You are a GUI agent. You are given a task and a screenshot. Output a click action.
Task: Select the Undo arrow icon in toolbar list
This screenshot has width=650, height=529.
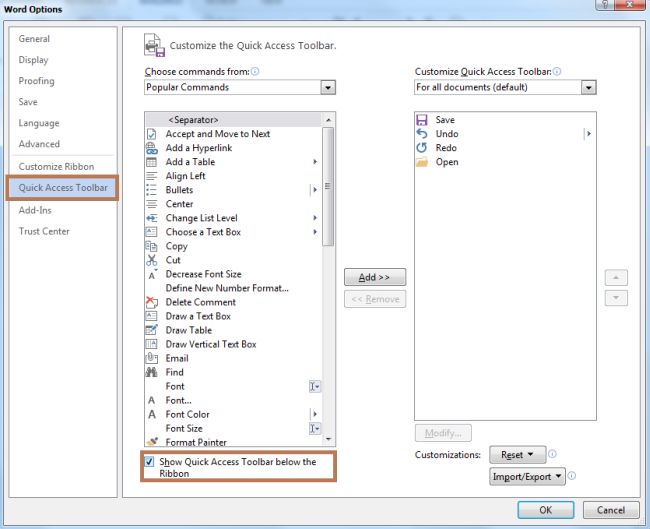[x=422, y=134]
